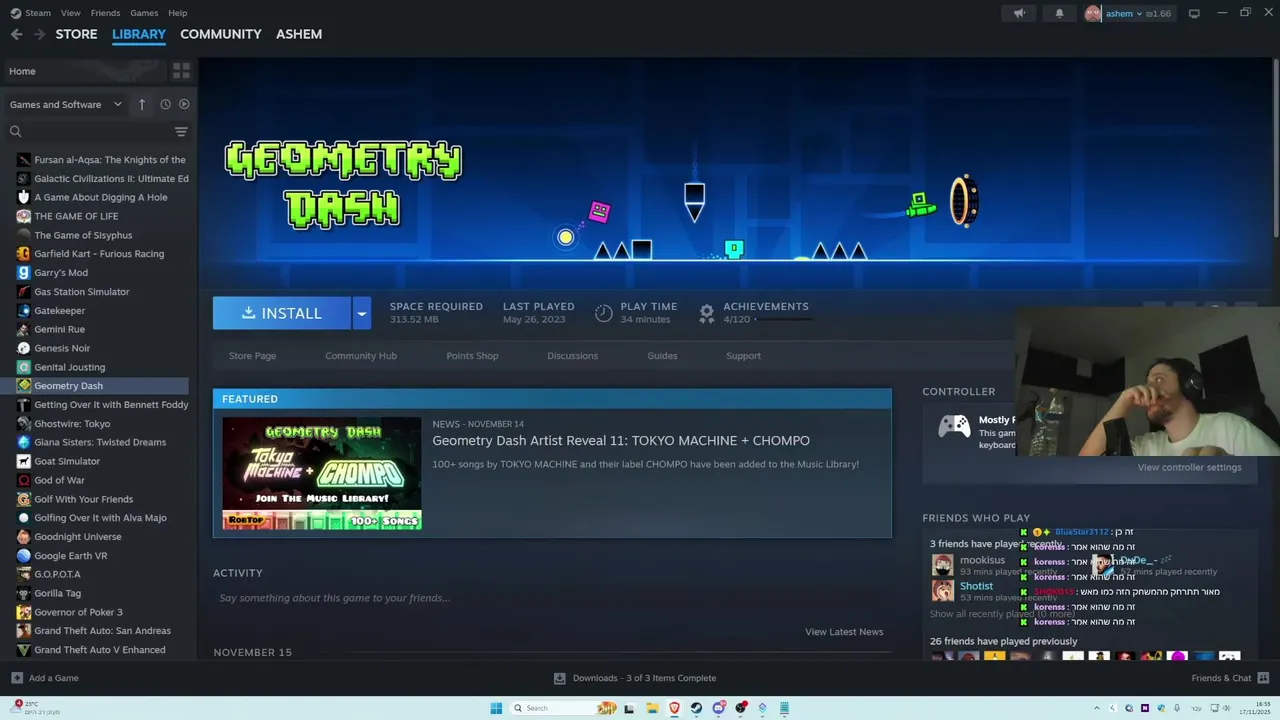Click the achievements progress bar
The width and height of the screenshot is (1280, 720).
783,319
